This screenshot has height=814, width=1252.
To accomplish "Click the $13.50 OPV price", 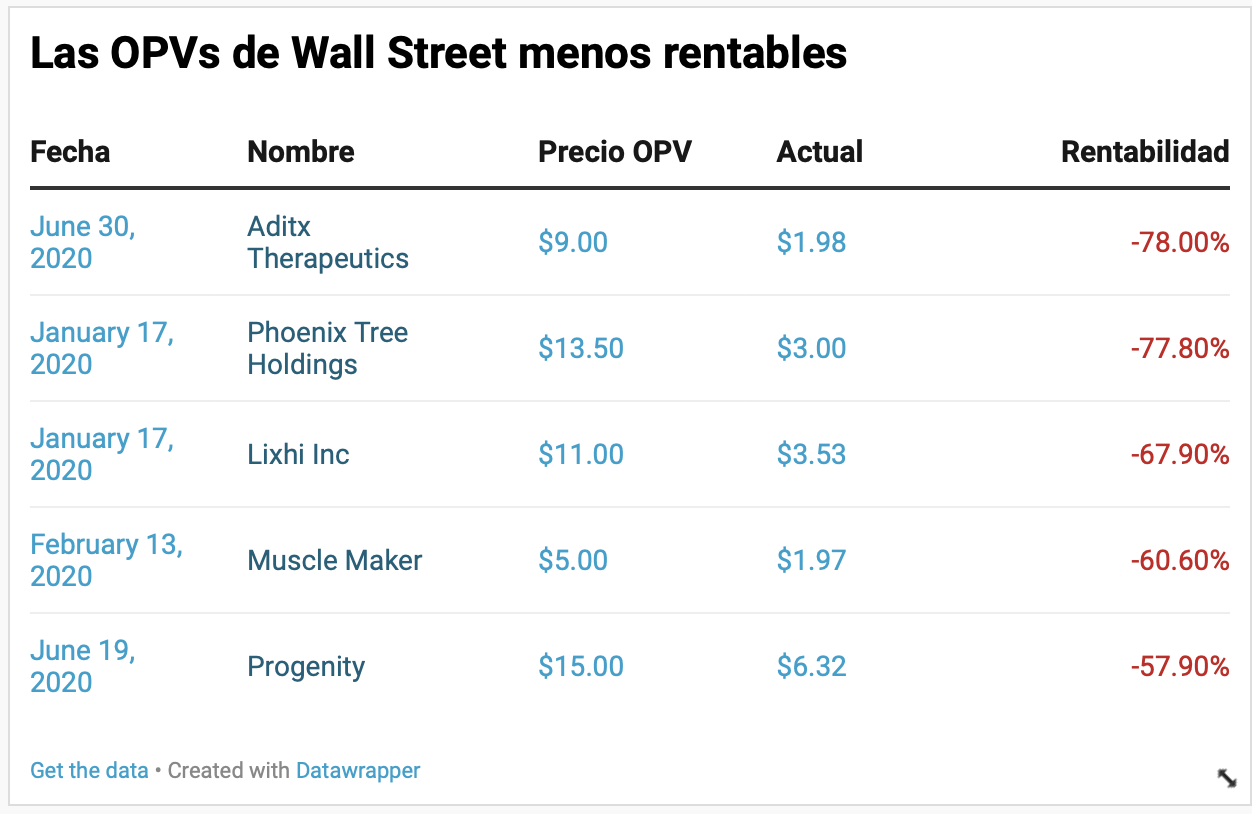I will tap(581, 349).
